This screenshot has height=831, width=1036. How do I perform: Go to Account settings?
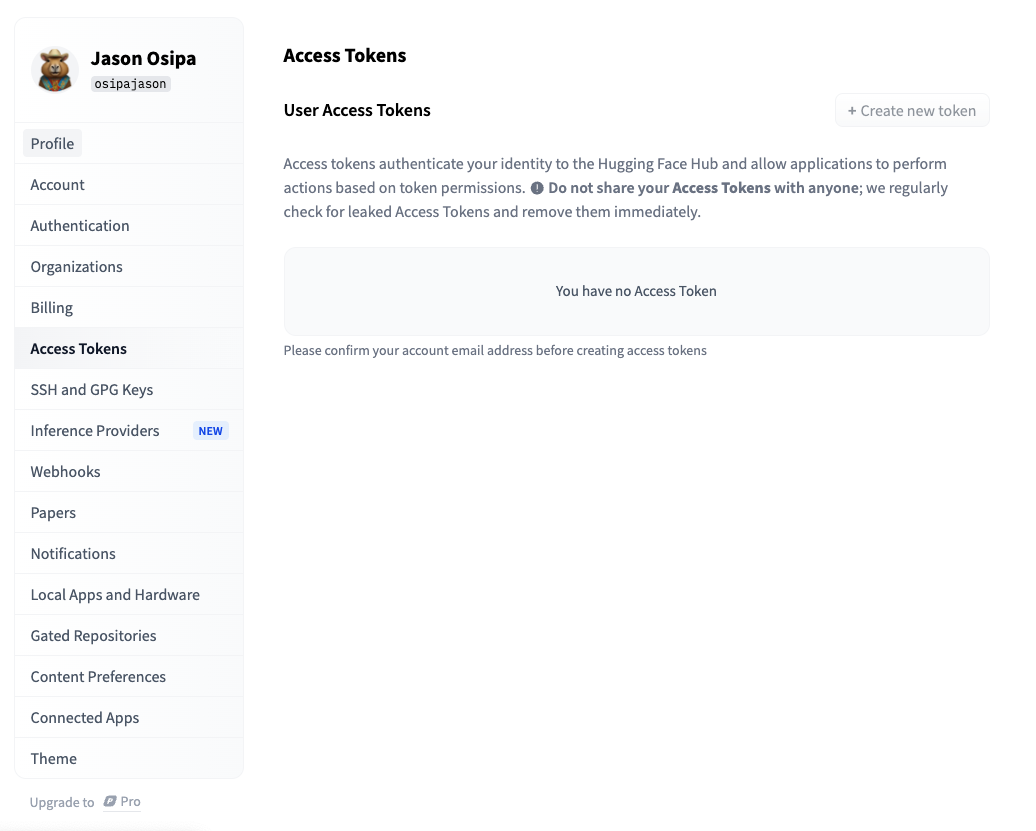[129, 184]
